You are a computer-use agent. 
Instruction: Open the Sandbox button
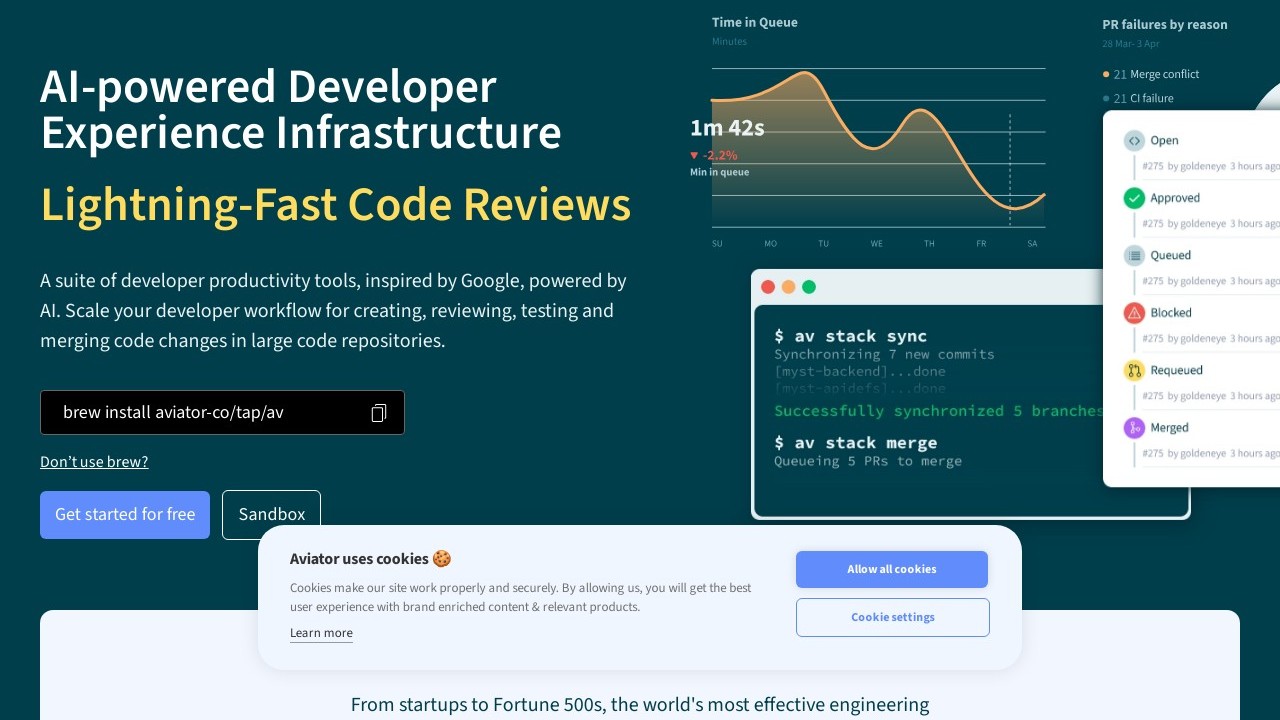pyautogui.click(x=271, y=515)
